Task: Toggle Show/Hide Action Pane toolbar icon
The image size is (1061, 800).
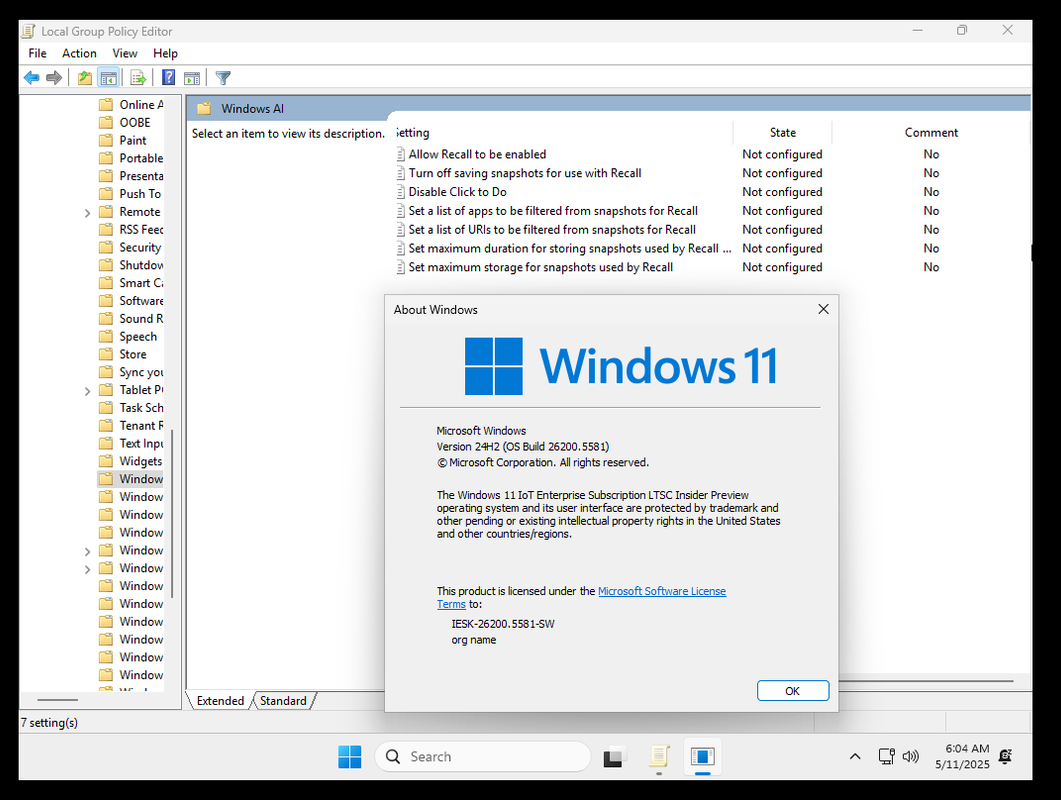Action: click(x=192, y=78)
